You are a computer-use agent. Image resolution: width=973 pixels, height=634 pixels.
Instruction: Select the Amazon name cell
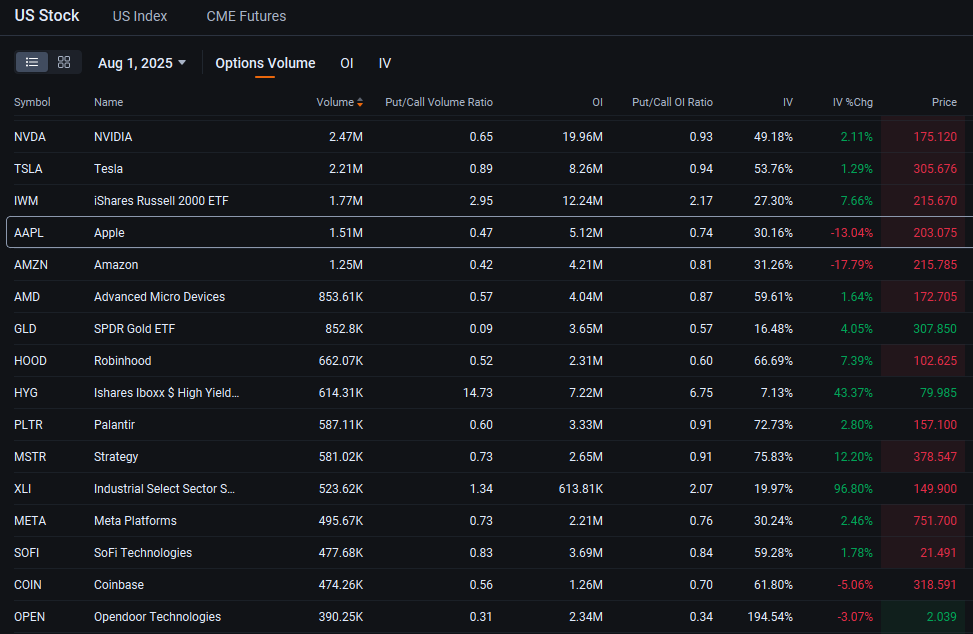click(116, 265)
